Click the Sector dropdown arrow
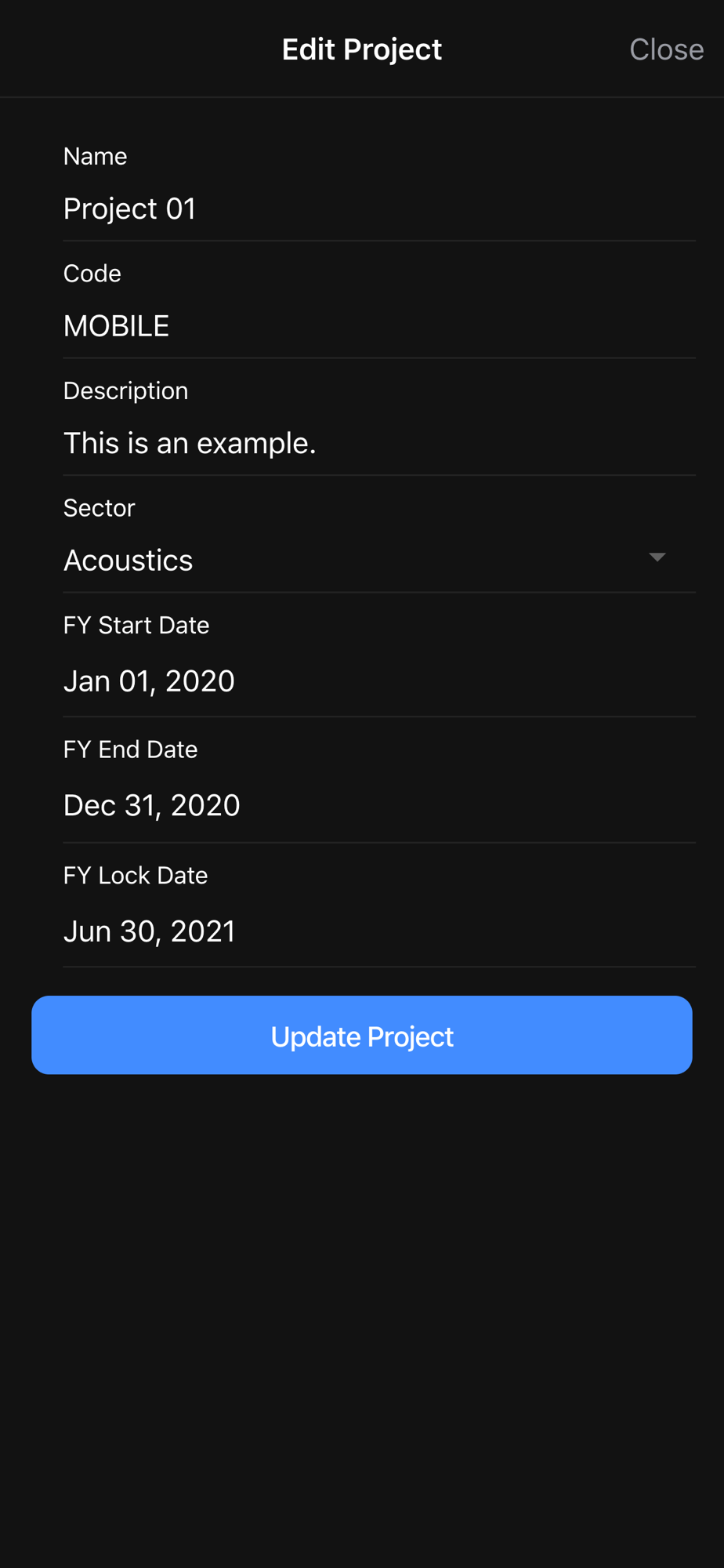 point(657,557)
